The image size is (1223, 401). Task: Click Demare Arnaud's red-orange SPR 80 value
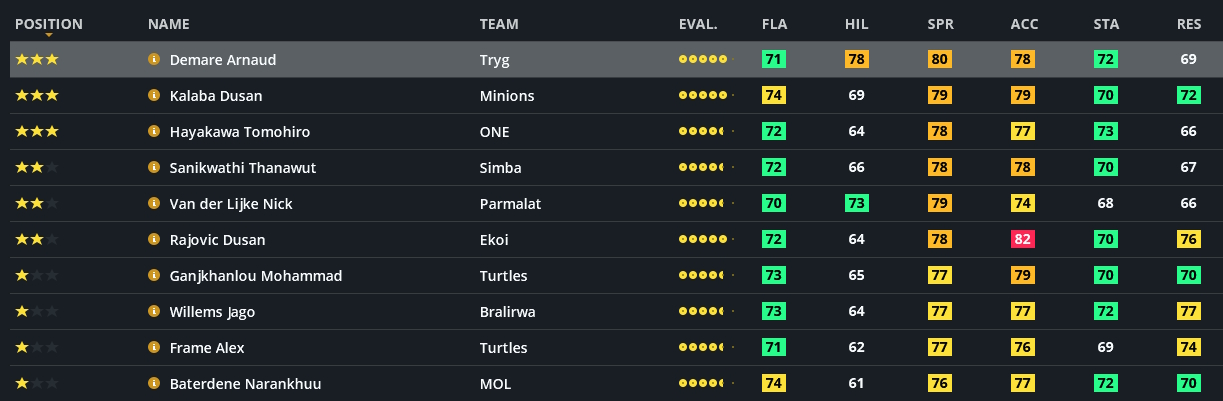click(x=939, y=60)
